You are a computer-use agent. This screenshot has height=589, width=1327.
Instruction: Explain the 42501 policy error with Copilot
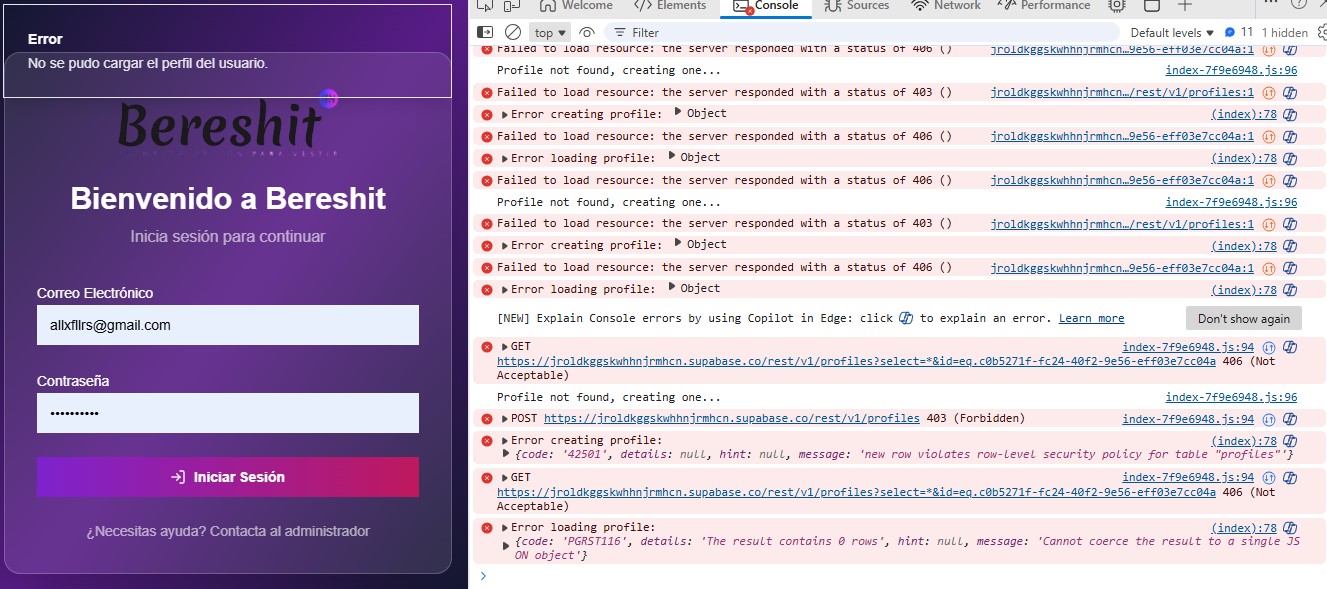(x=1290, y=441)
